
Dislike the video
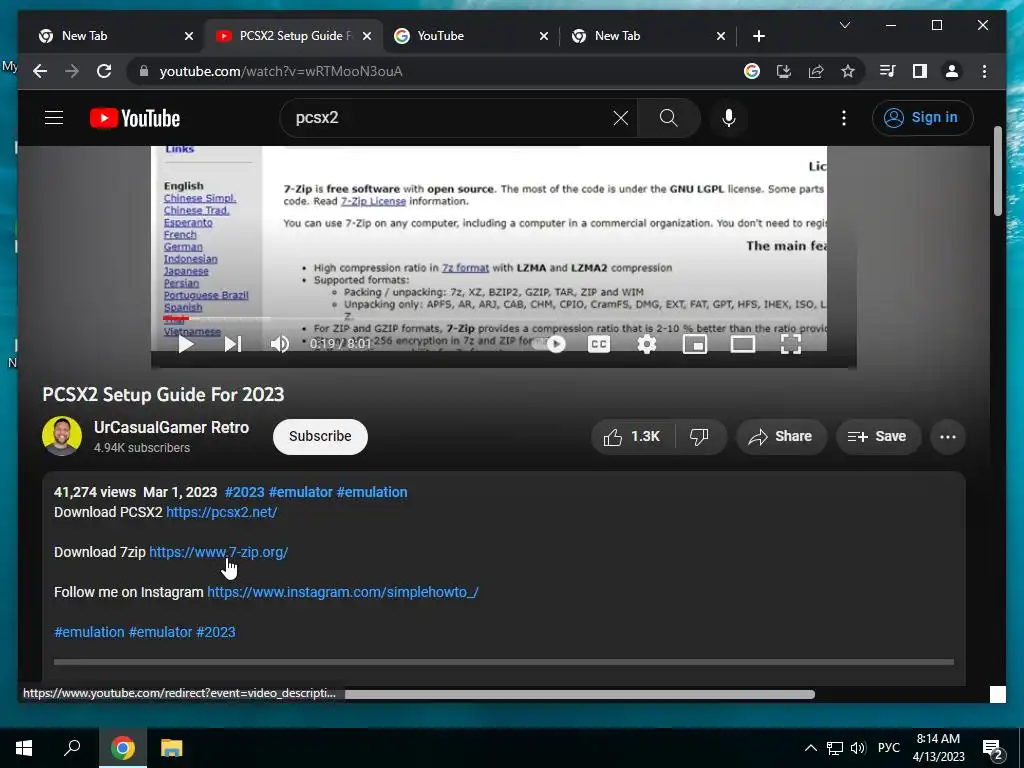700,437
